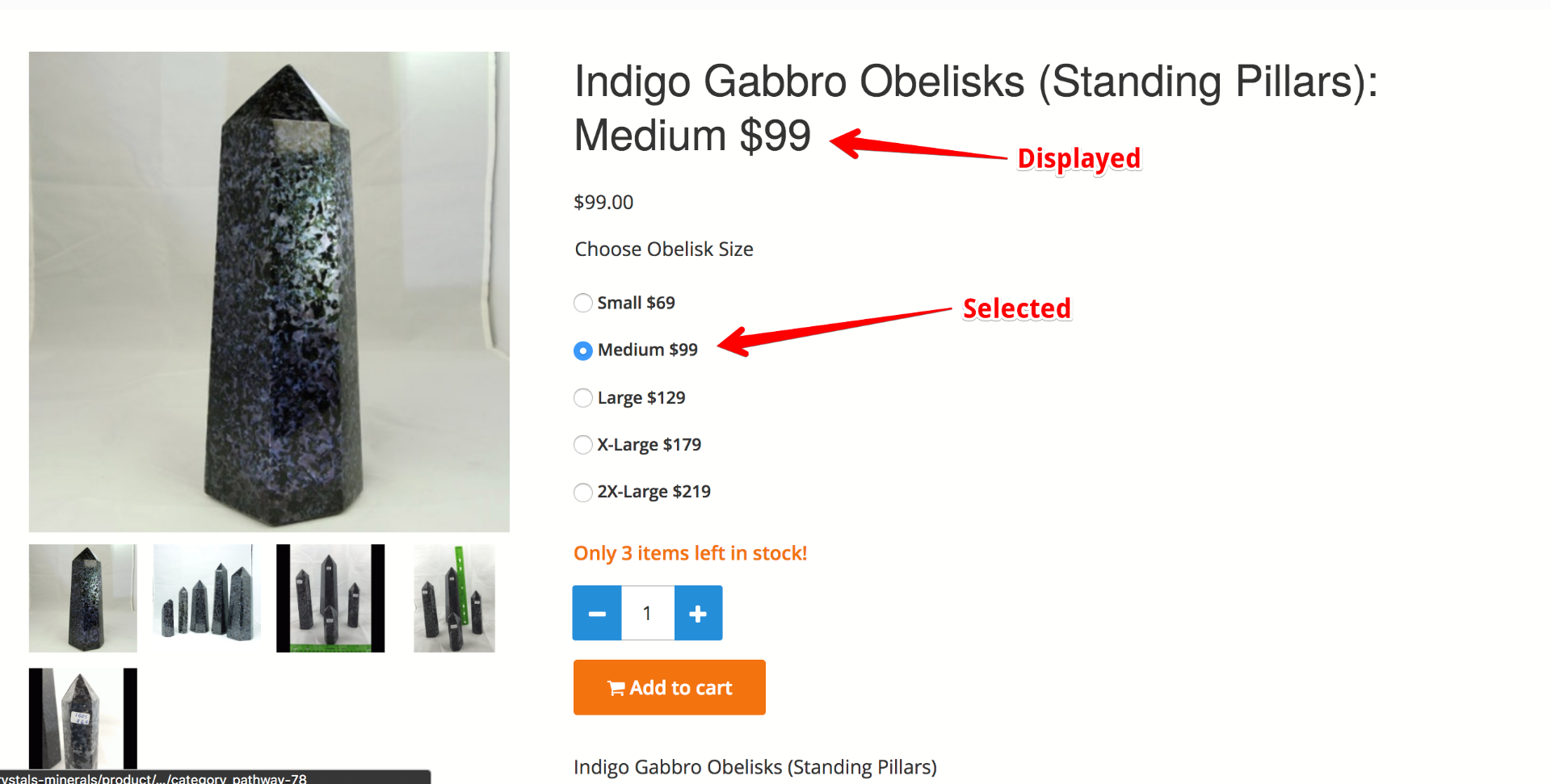Click the minus quantity button
The image size is (1551, 784).
click(597, 614)
